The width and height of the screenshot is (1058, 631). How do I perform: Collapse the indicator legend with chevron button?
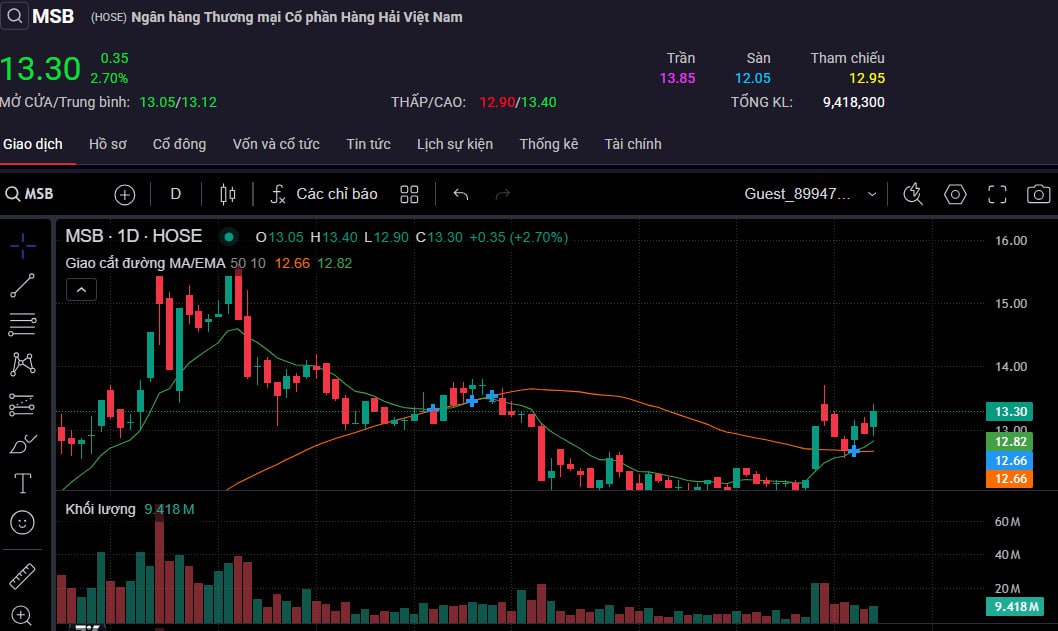[x=81, y=290]
